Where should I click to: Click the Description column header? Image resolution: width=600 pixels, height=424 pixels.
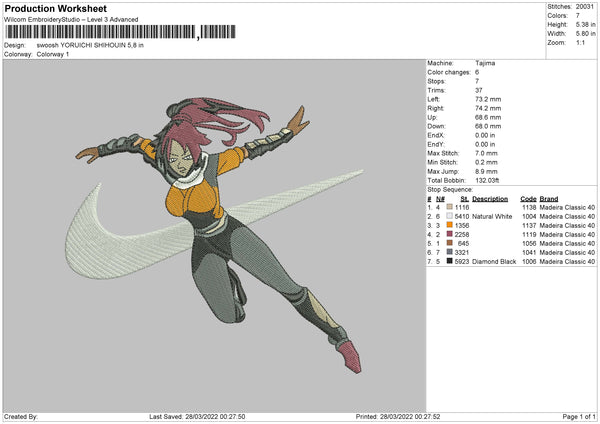pos(488,198)
